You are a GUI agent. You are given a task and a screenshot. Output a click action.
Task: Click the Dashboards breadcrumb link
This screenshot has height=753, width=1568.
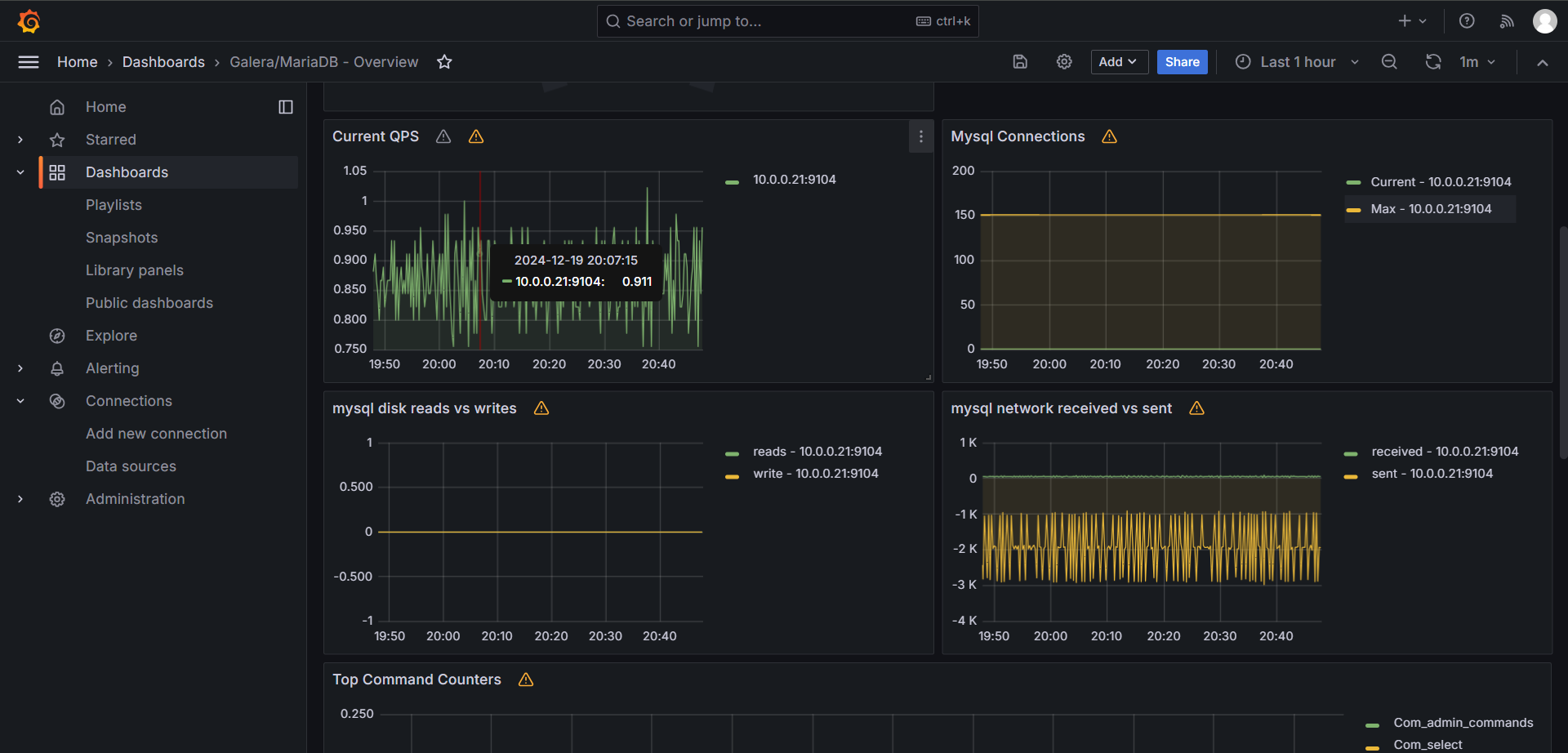163,62
